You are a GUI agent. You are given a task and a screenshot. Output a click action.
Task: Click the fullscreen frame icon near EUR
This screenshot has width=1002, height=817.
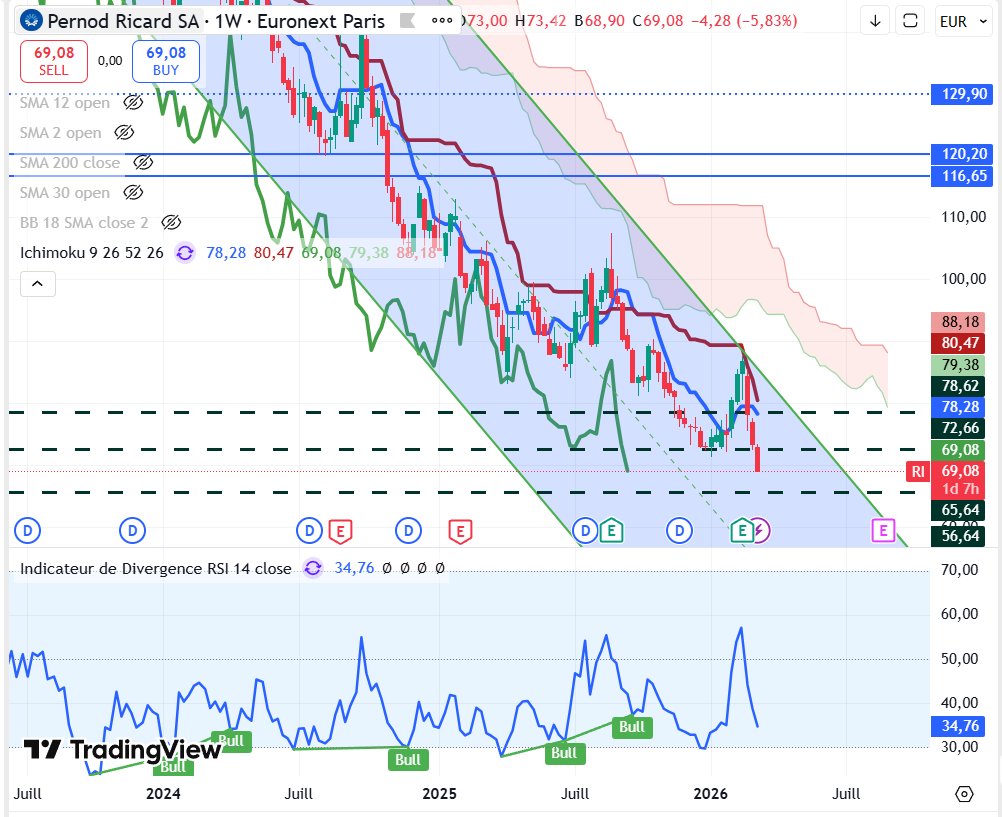909,21
